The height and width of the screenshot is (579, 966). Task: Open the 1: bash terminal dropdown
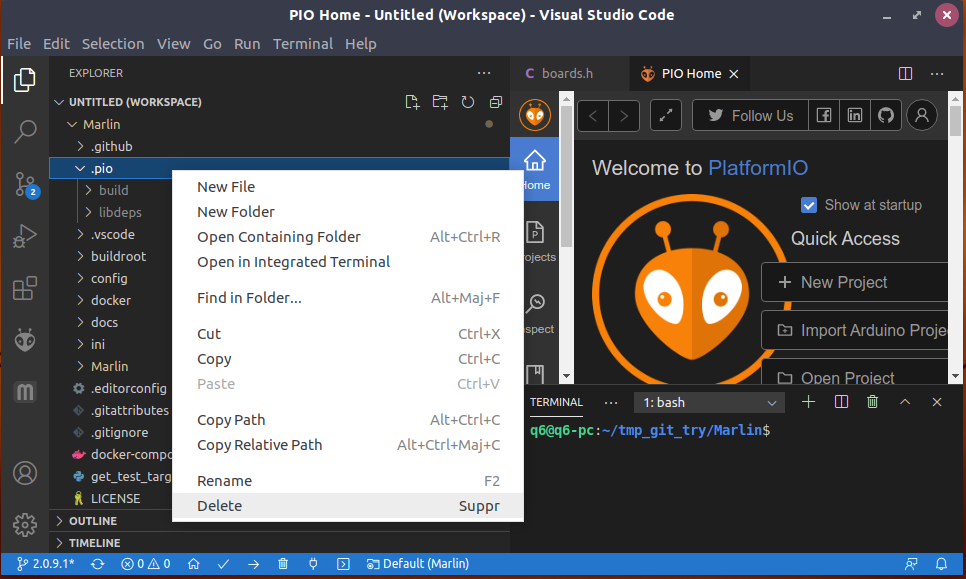tap(709, 402)
